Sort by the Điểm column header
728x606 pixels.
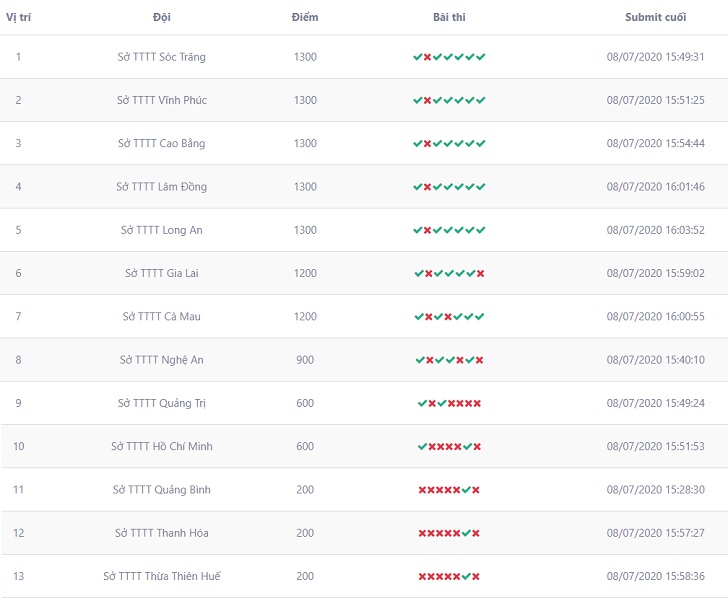(x=305, y=17)
